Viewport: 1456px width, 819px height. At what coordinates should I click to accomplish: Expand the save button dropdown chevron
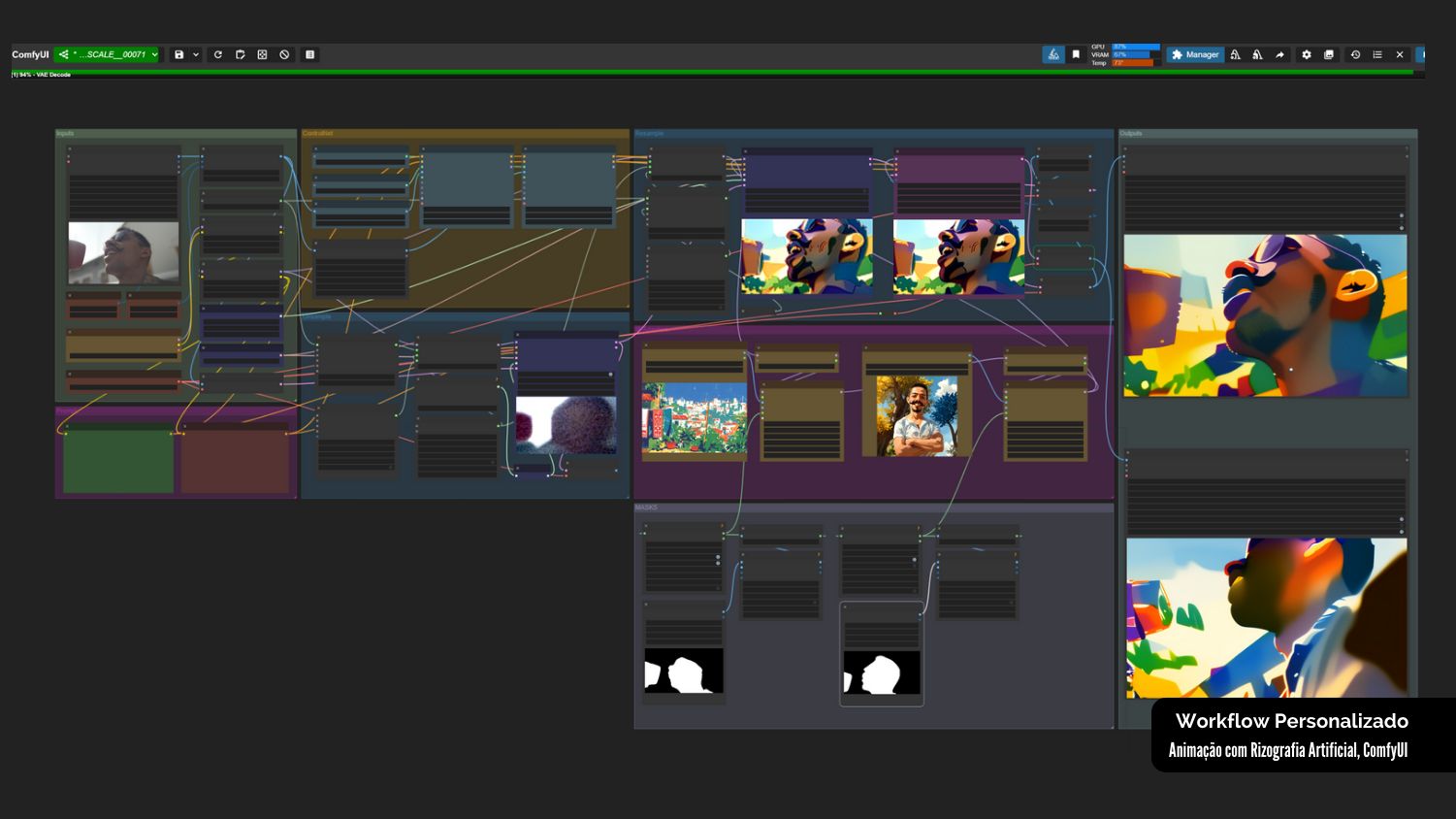195,54
